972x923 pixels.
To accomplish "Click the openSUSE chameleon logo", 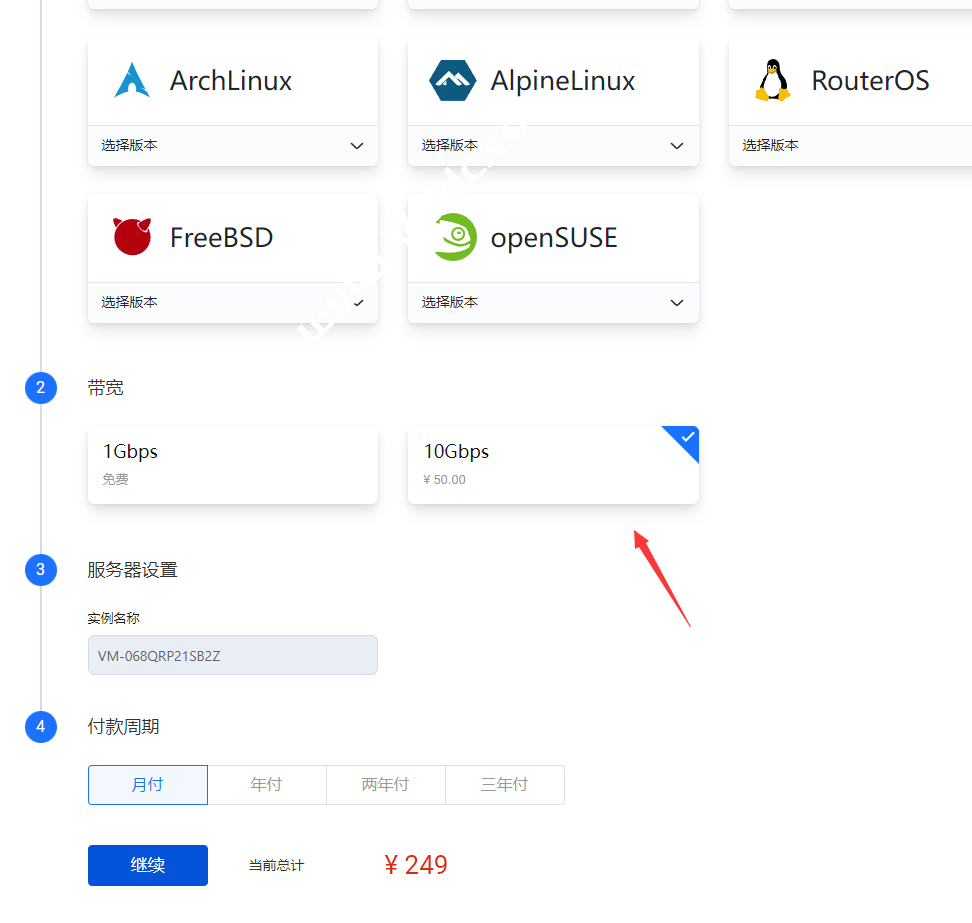I will point(456,237).
